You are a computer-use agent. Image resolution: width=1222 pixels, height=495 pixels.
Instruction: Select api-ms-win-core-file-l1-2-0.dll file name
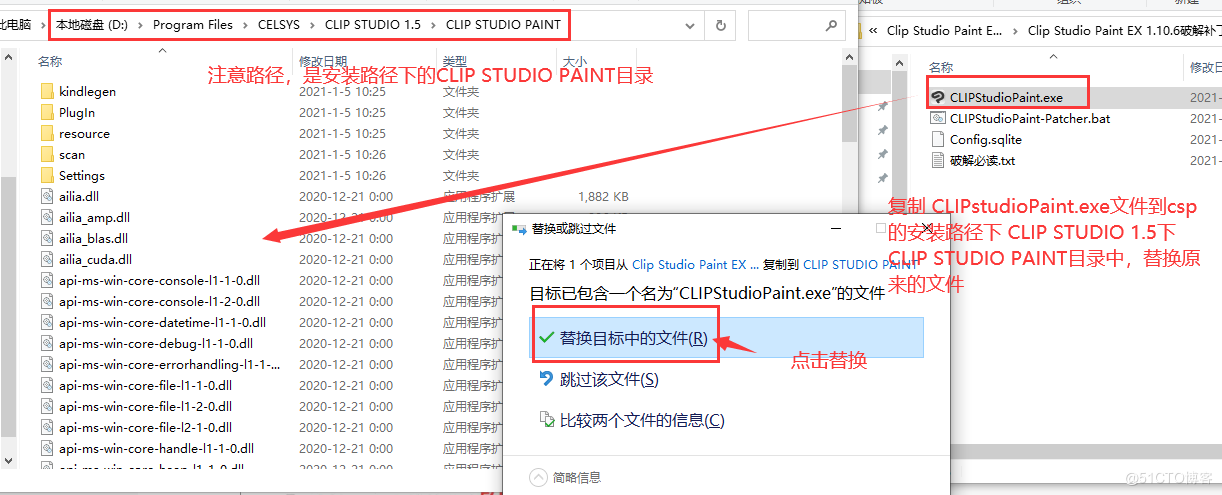tap(146, 406)
